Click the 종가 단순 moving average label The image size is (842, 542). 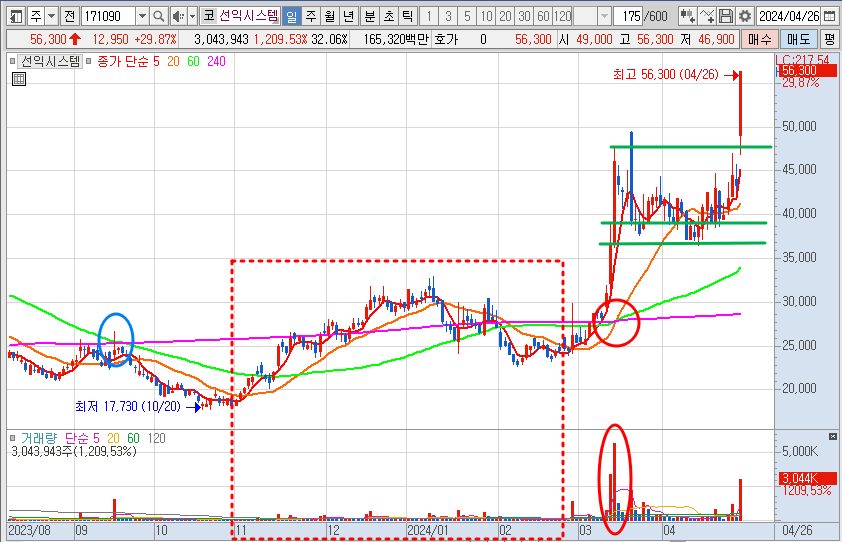tap(123, 61)
